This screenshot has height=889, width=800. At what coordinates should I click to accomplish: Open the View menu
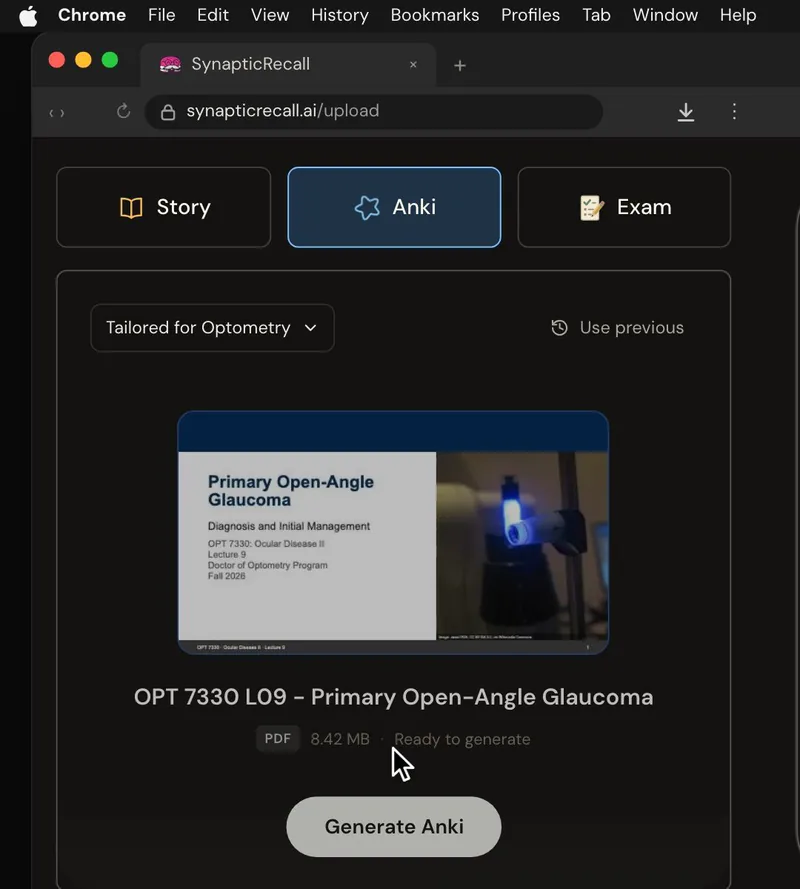click(x=270, y=15)
